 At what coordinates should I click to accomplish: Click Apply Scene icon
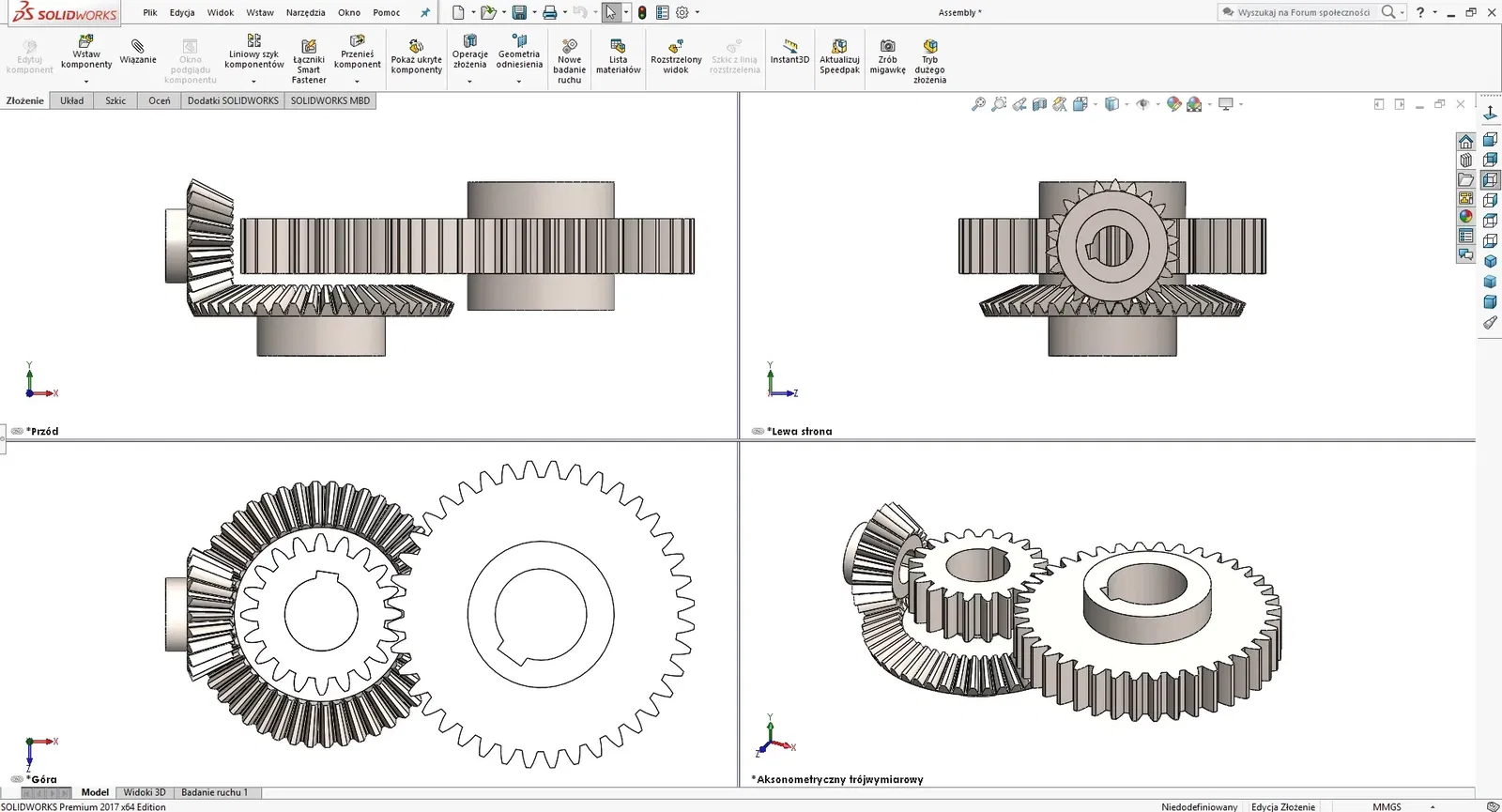click(x=1194, y=104)
